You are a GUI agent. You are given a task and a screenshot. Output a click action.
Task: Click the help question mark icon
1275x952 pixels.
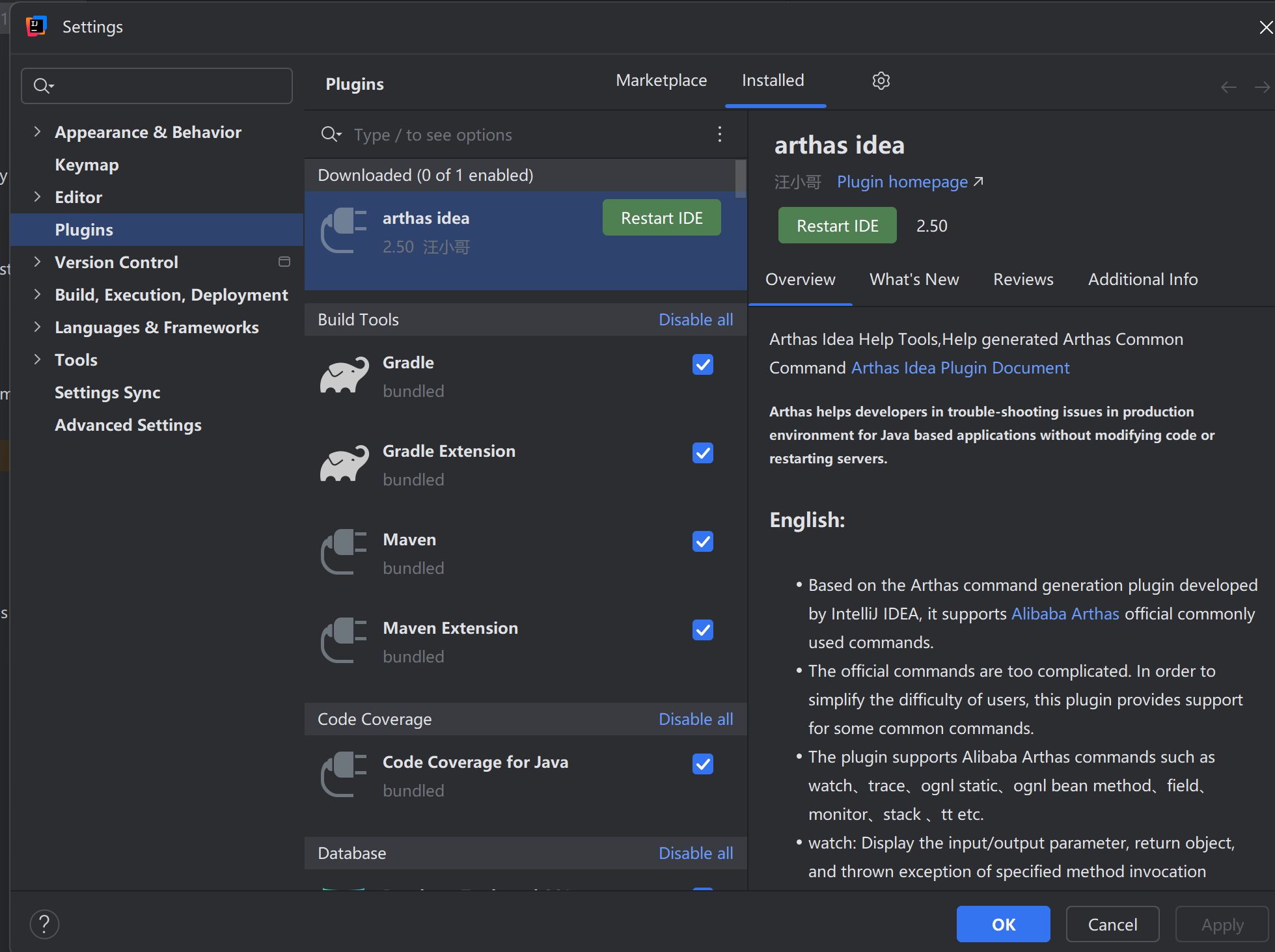44,924
